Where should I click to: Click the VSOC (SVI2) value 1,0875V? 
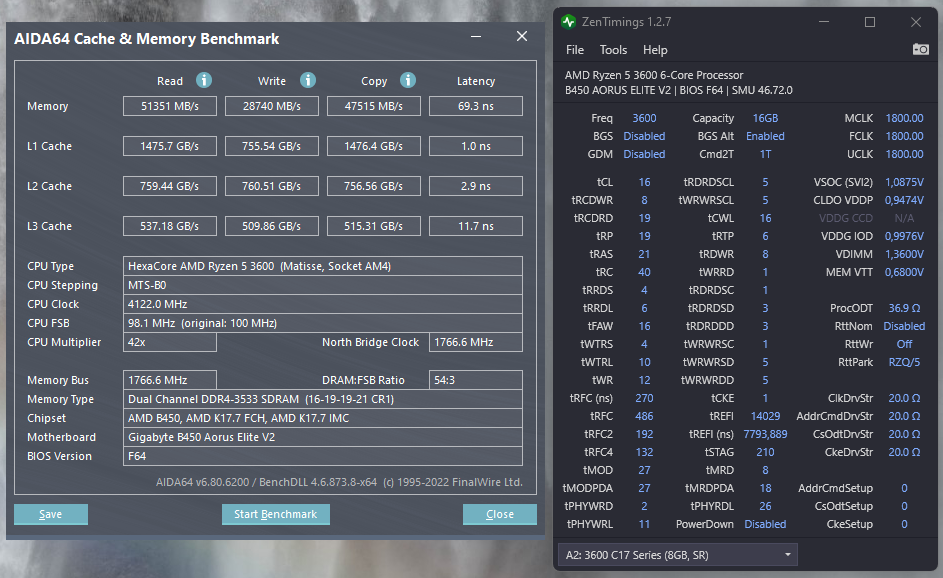pos(904,182)
